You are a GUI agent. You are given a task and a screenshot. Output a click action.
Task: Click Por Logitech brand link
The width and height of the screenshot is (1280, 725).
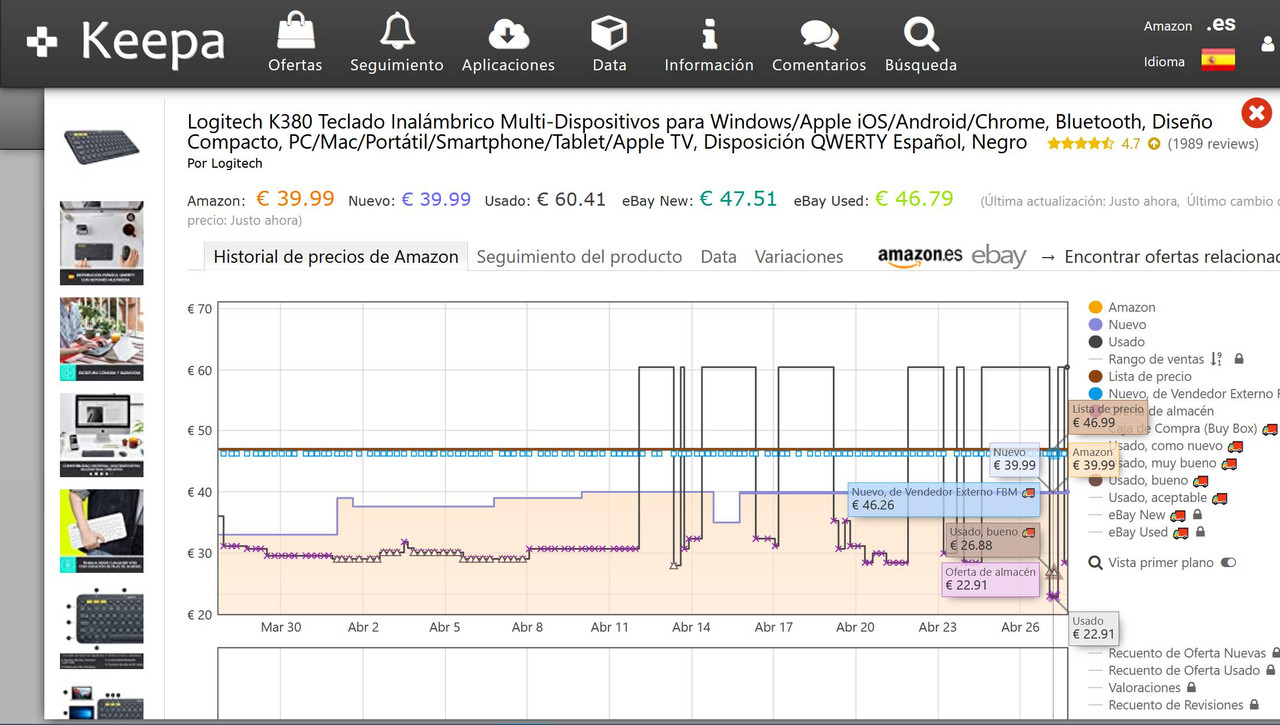(x=225, y=163)
